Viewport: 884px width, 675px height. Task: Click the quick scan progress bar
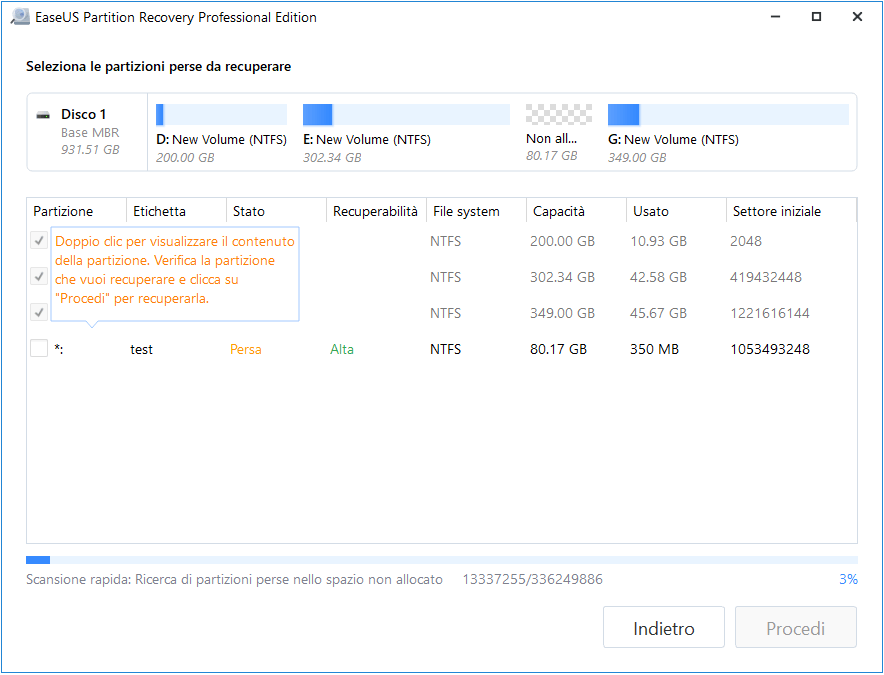click(442, 560)
